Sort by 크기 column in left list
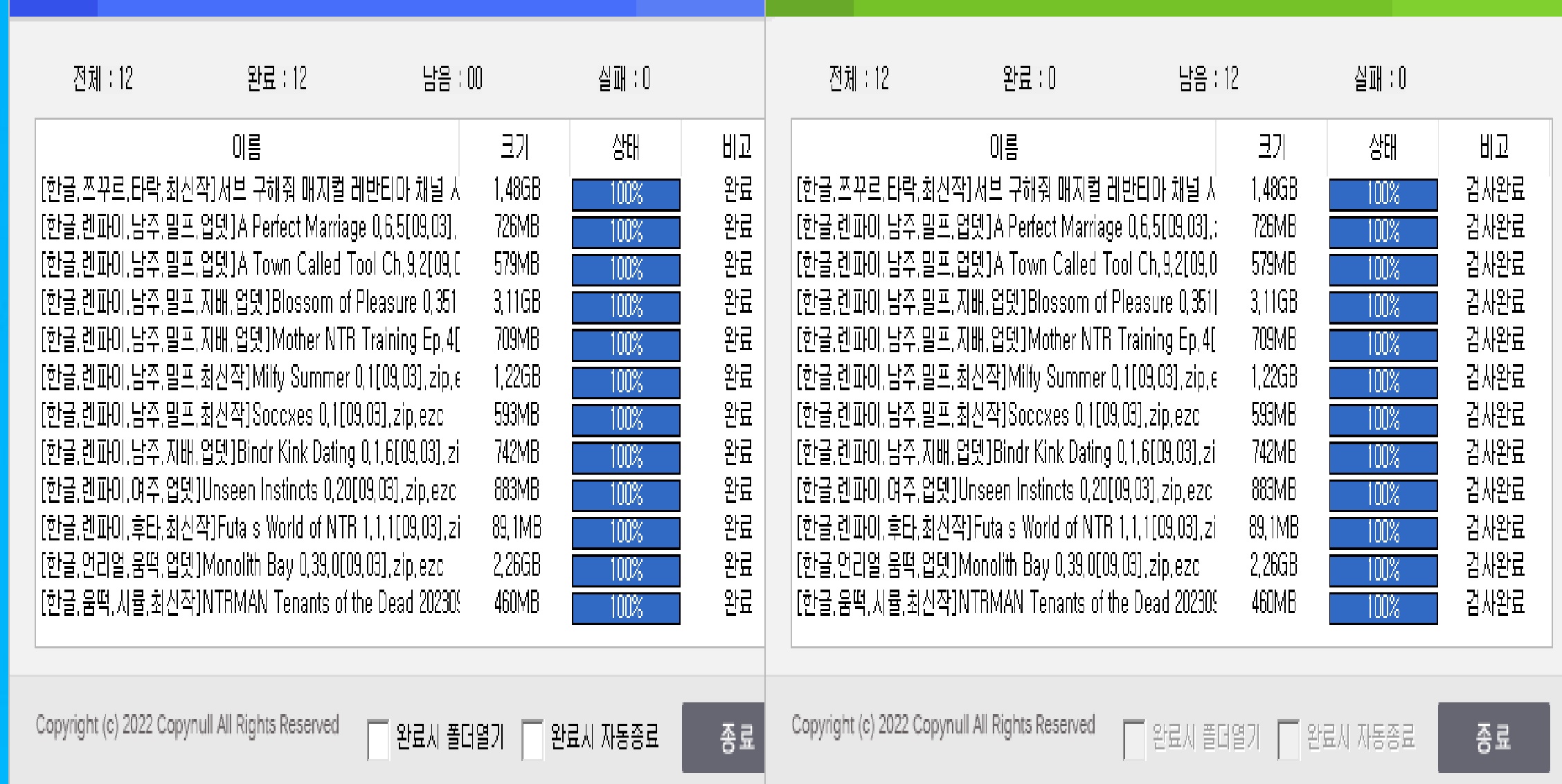 (x=514, y=147)
